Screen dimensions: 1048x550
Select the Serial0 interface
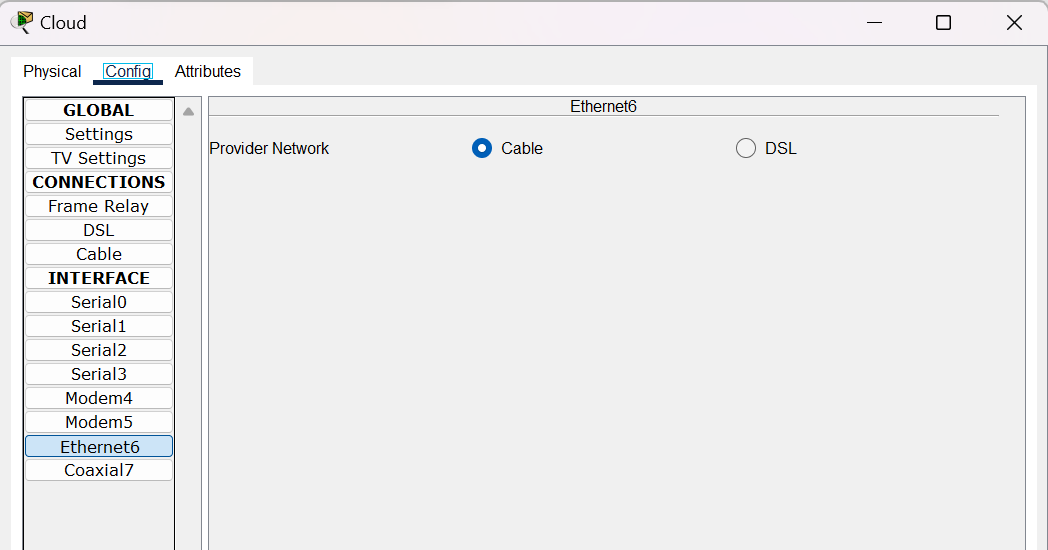pos(99,302)
